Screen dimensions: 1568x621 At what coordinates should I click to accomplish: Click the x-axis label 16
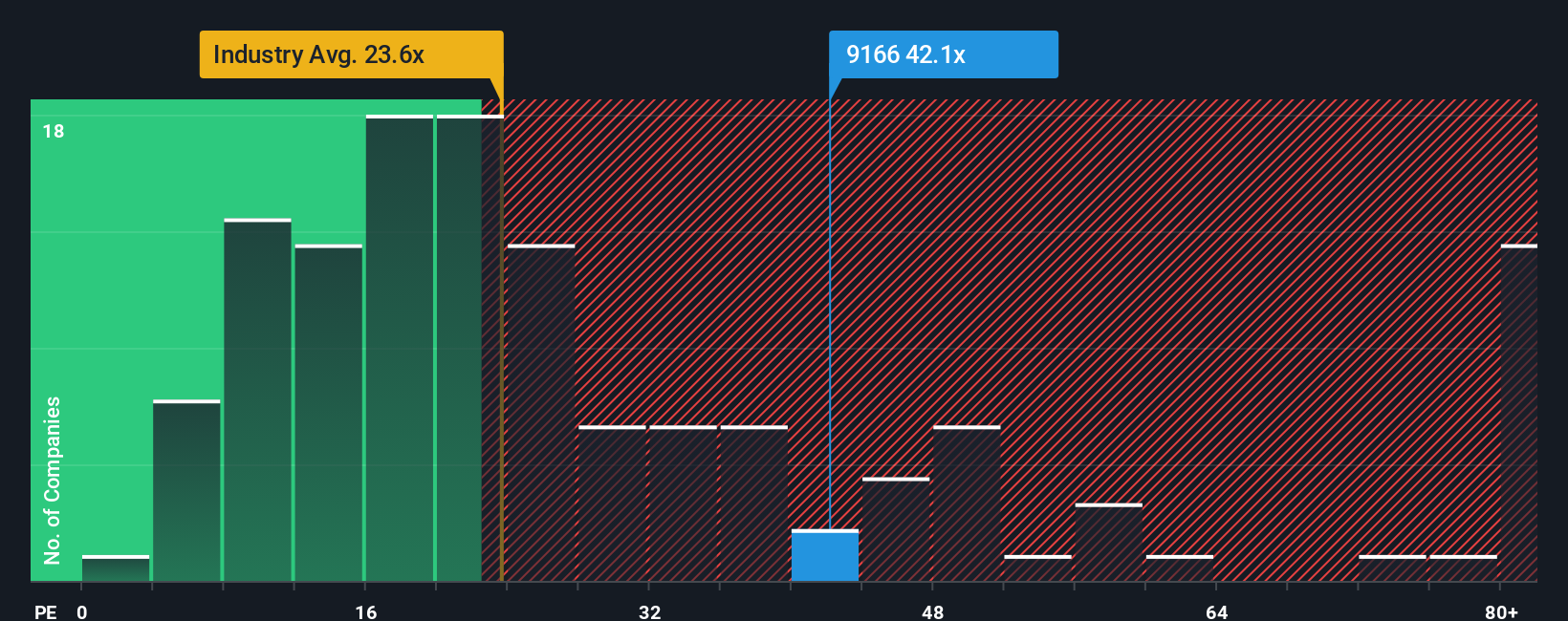click(x=366, y=611)
